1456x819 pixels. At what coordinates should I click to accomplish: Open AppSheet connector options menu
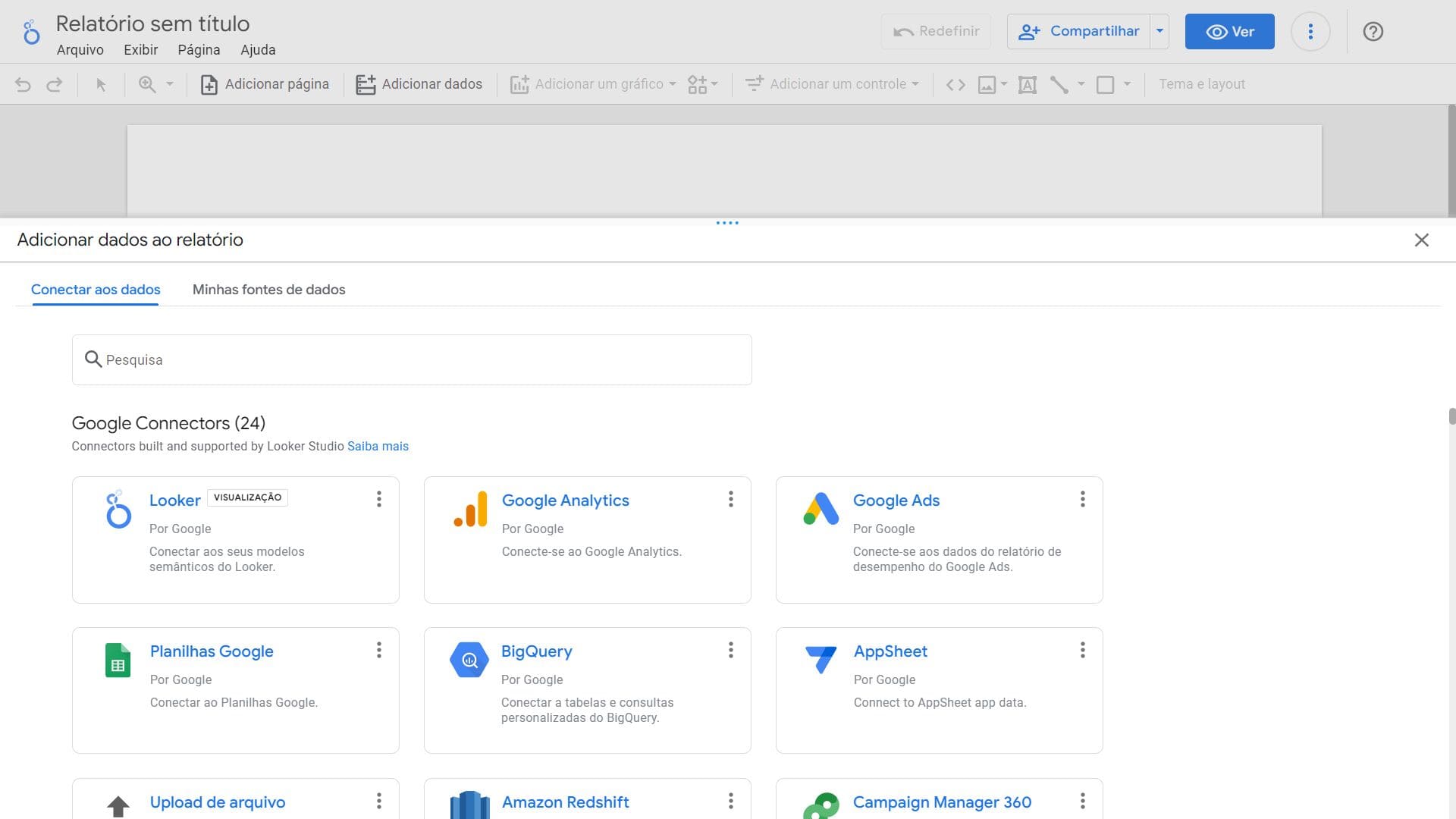(x=1082, y=650)
